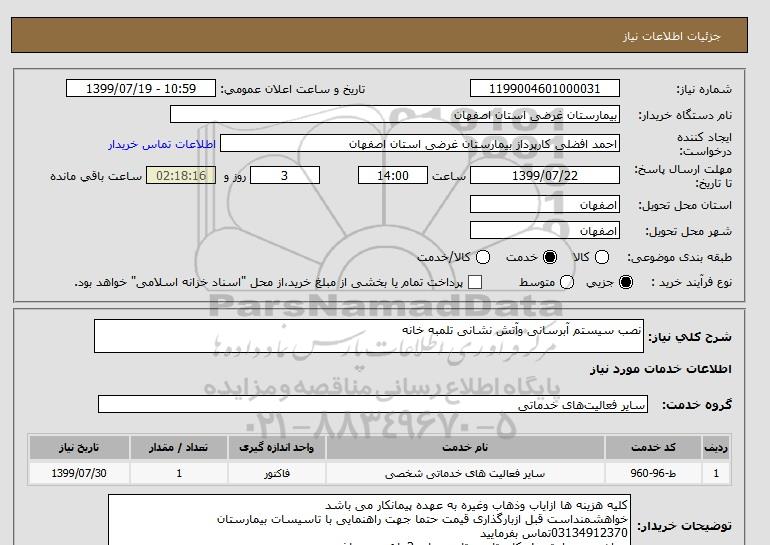
Task: Click the service name cell سایر فعالیت های خدماتی شخصی
Action: coord(465,473)
